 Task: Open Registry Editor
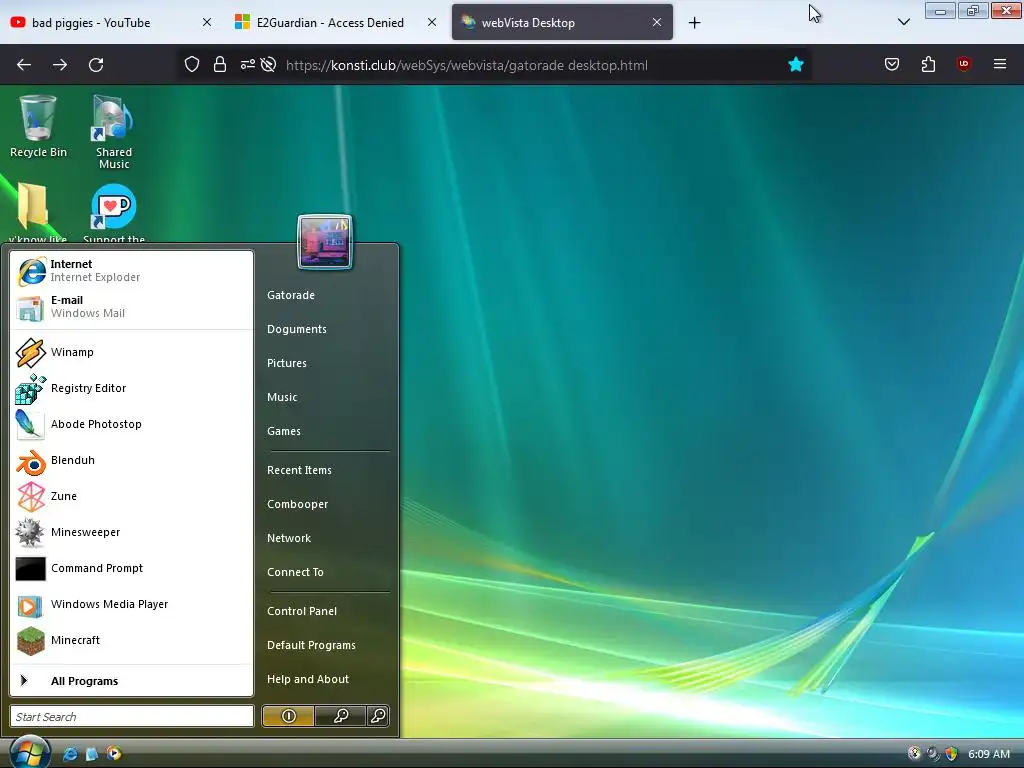[x=131, y=388]
